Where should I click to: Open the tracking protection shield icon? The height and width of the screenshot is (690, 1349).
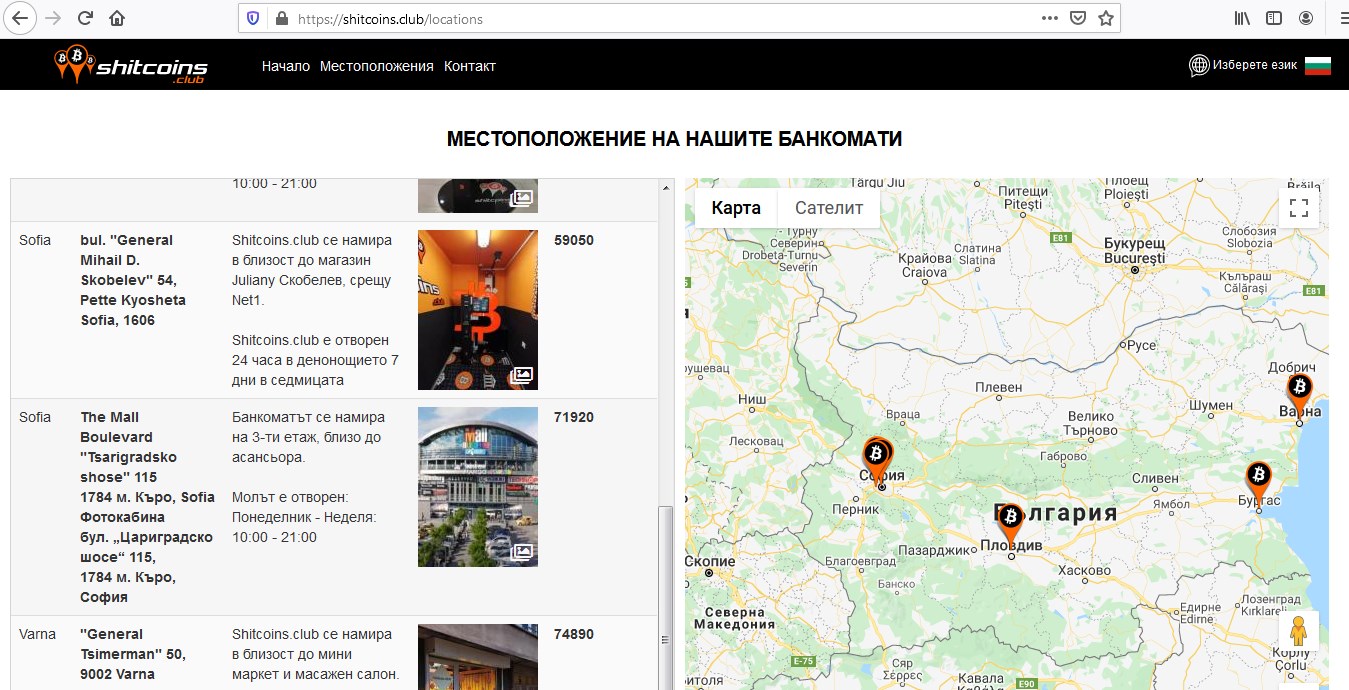253,18
